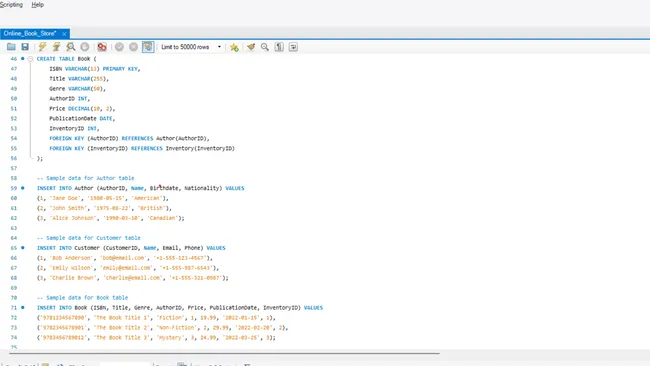Image resolution: width=650 pixels, height=366 pixels.
Task: Toggle auto-commit mode icon
Action: (148, 47)
